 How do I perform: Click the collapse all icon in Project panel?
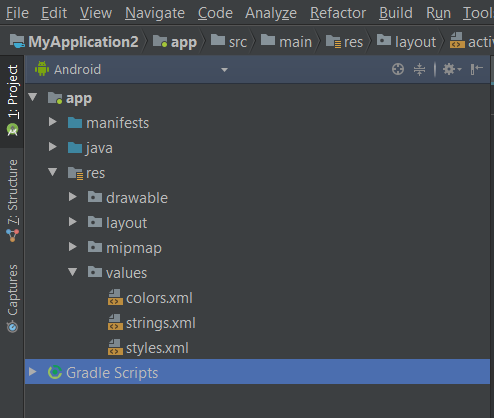point(419,69)
